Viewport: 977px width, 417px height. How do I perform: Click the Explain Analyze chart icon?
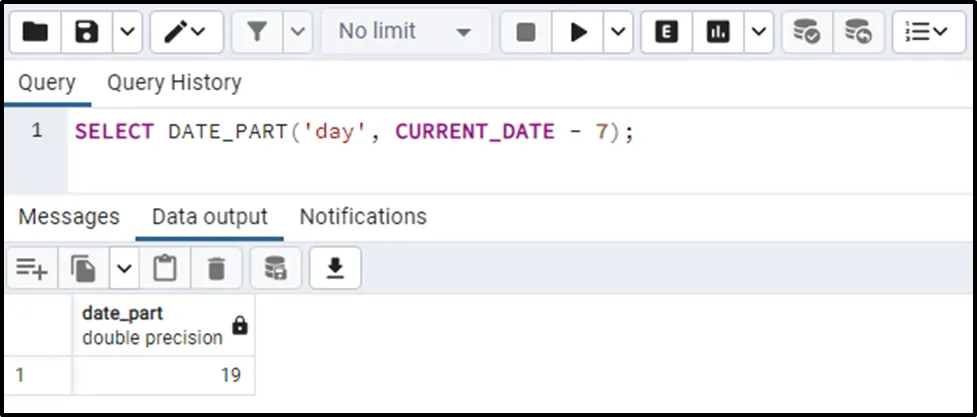717,32
